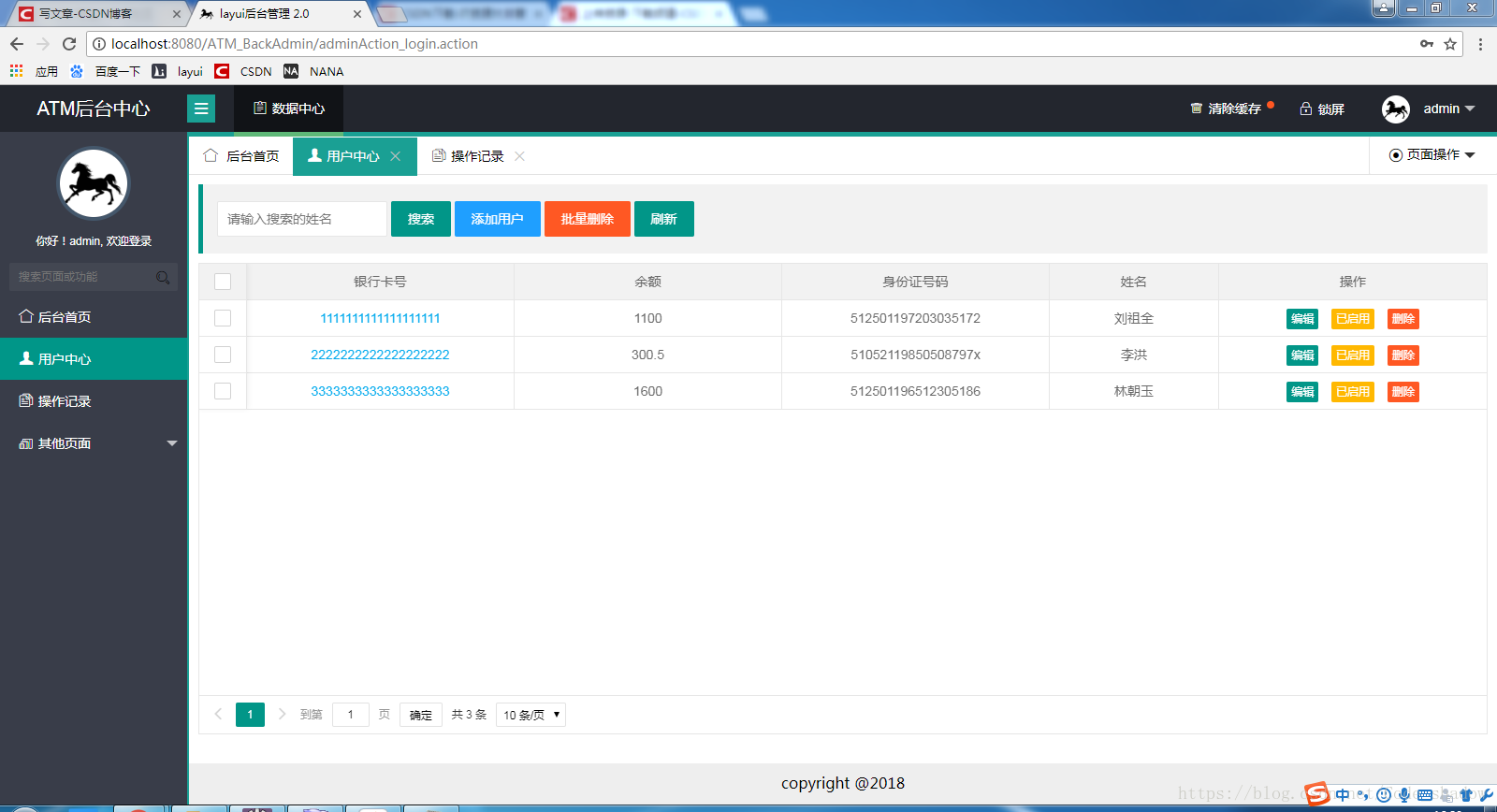Close the 用户中心 tab with its X
The width and height of the screenshot is (1497, 812).
pyautogui.click(x=396, y=156)
